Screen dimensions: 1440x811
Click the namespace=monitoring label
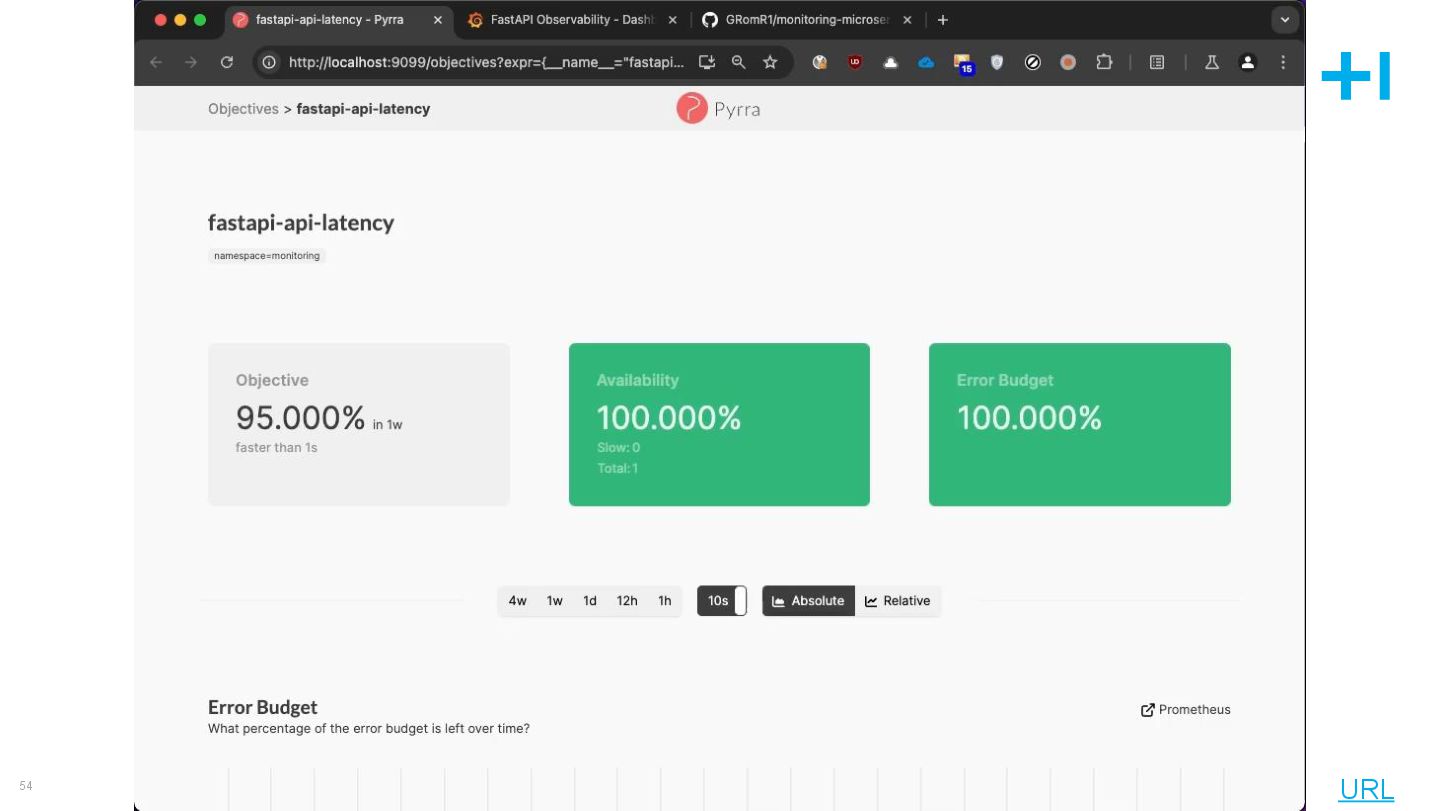tap(267, 256)
